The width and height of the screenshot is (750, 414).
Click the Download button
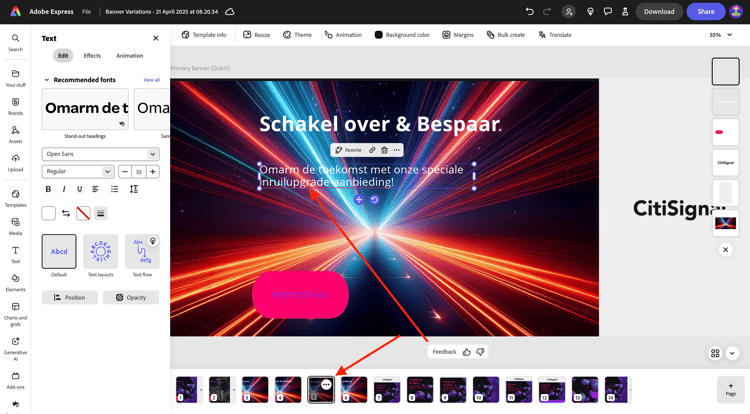pos(659,11)
